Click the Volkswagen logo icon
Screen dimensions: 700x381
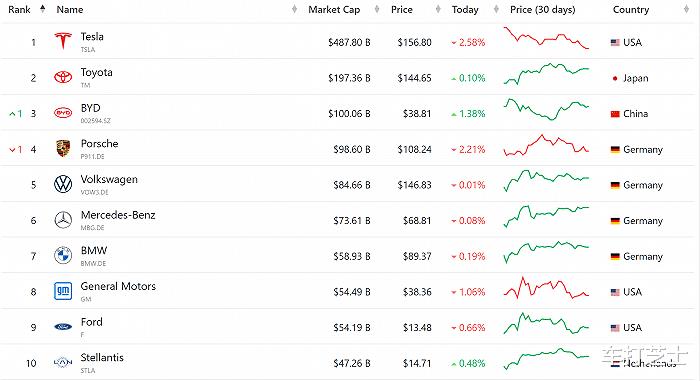click(x=63, y=184)
